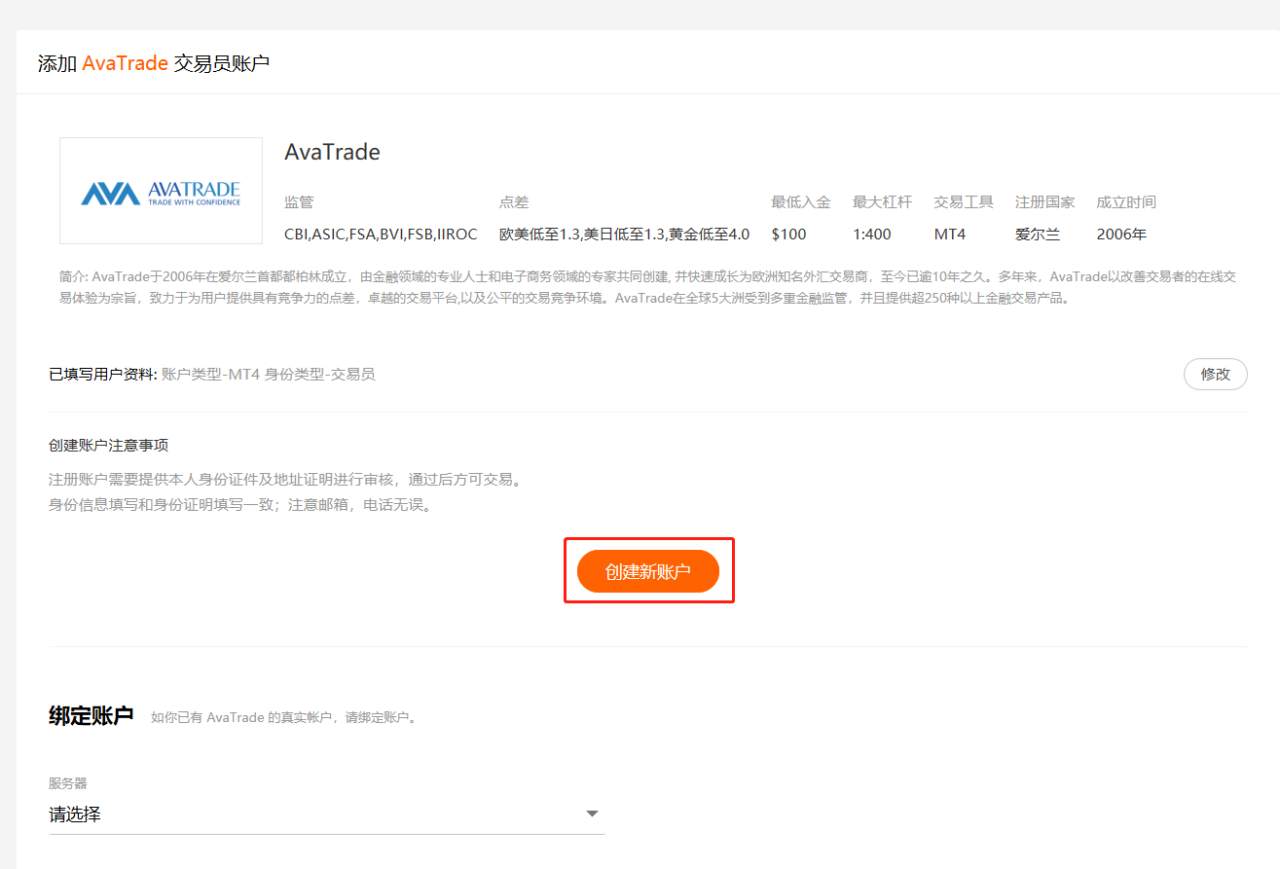Click the 修改 button
This screenshot has width=1280, height=869.
(1215, 374)
